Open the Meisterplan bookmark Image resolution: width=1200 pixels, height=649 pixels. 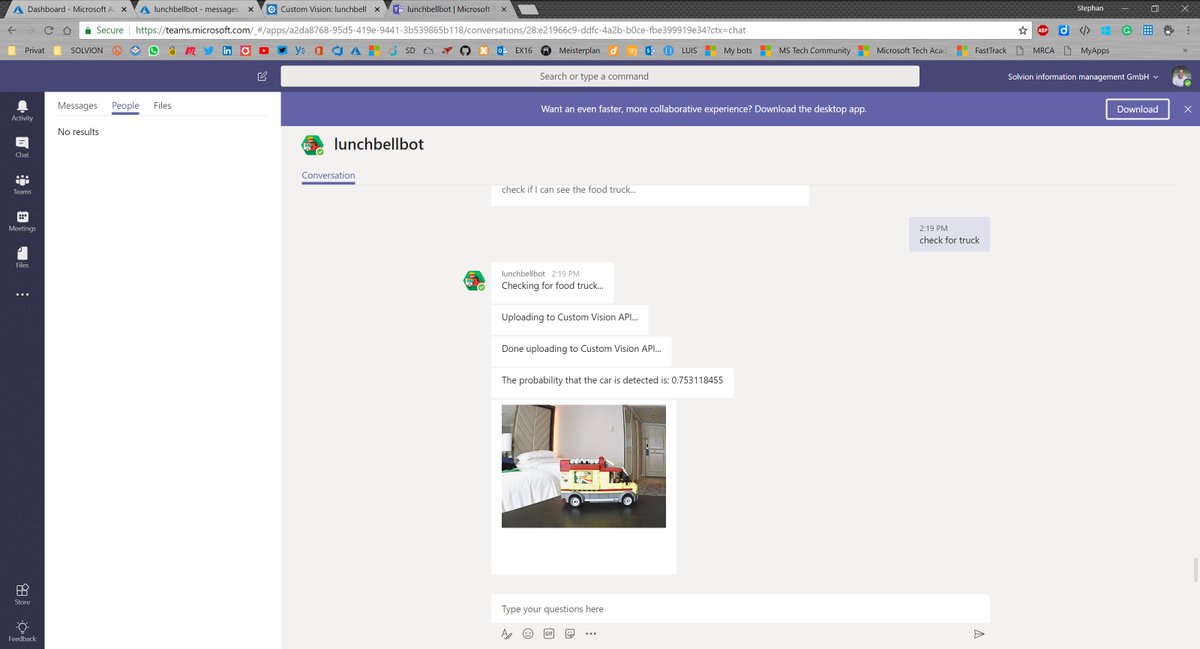coord(568,50)
